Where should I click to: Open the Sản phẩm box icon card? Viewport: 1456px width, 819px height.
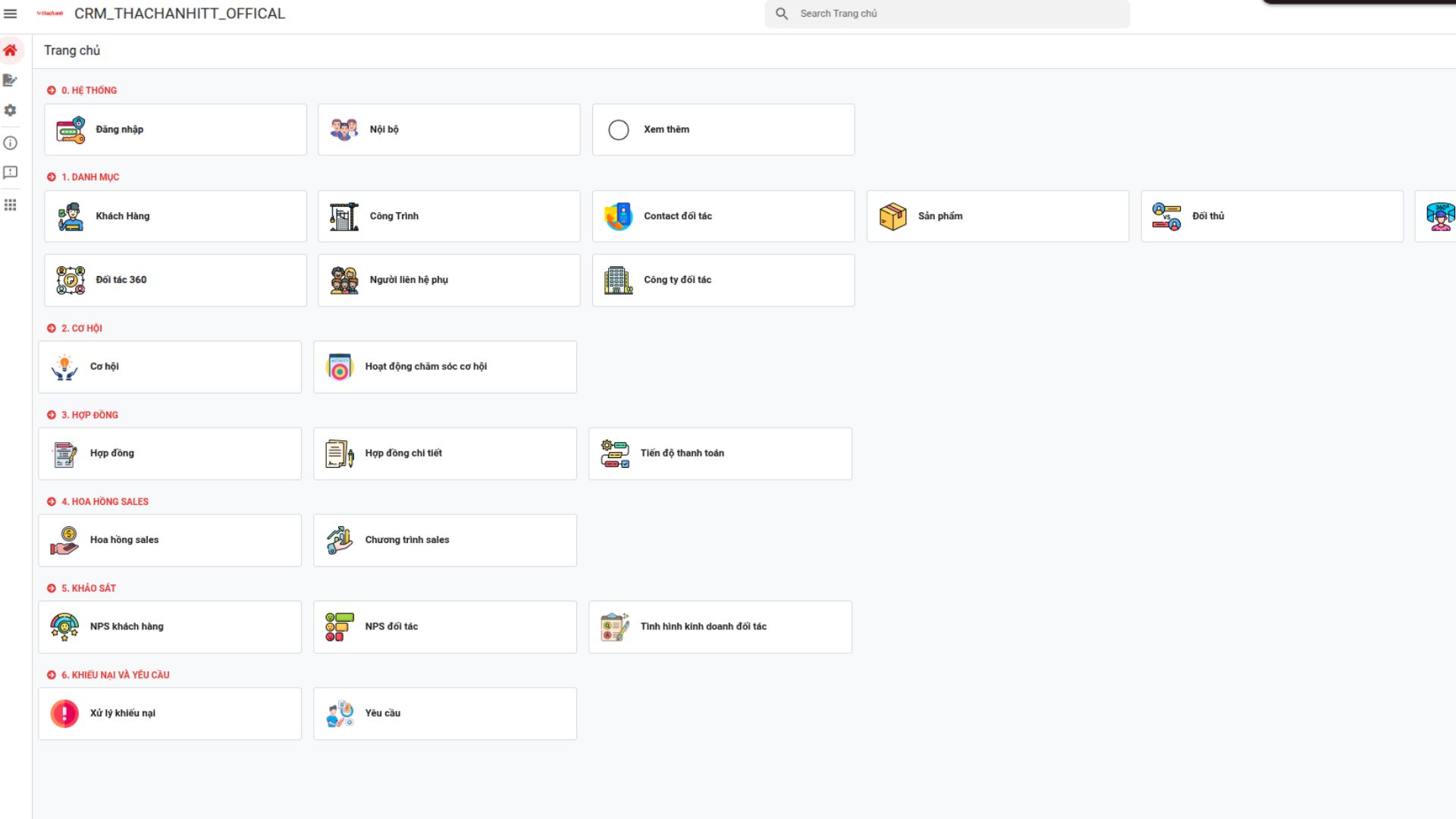click(893, 216)
